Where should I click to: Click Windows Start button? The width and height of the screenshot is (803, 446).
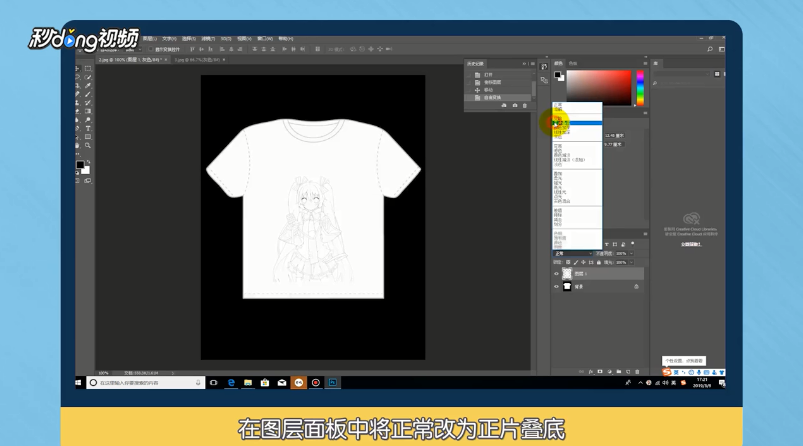pos(78,383)
